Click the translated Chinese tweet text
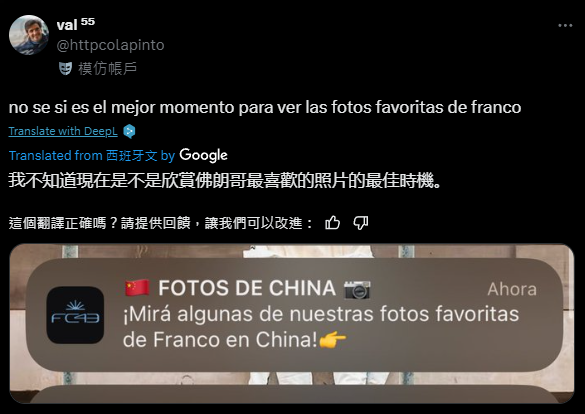 point(225,181)
